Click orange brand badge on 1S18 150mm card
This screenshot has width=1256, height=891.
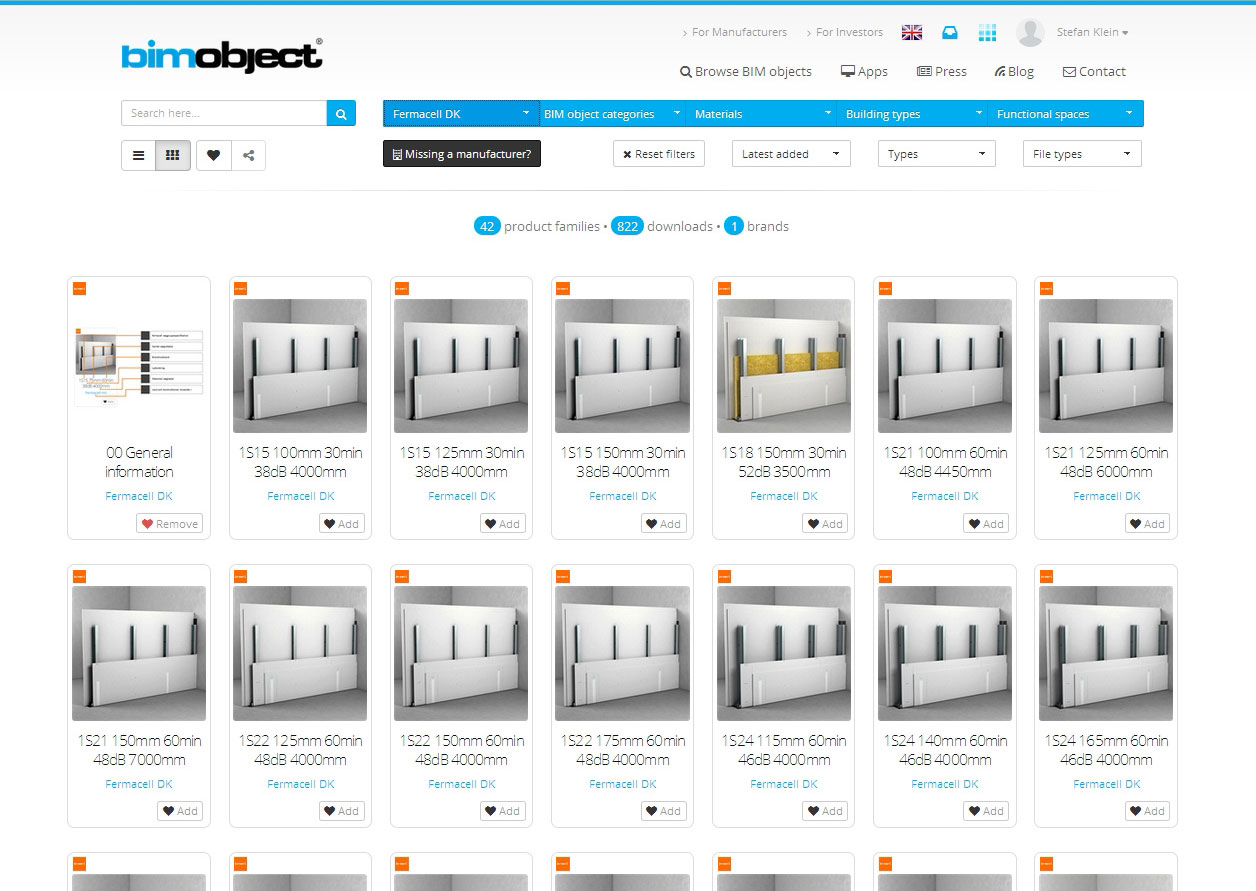724,288
